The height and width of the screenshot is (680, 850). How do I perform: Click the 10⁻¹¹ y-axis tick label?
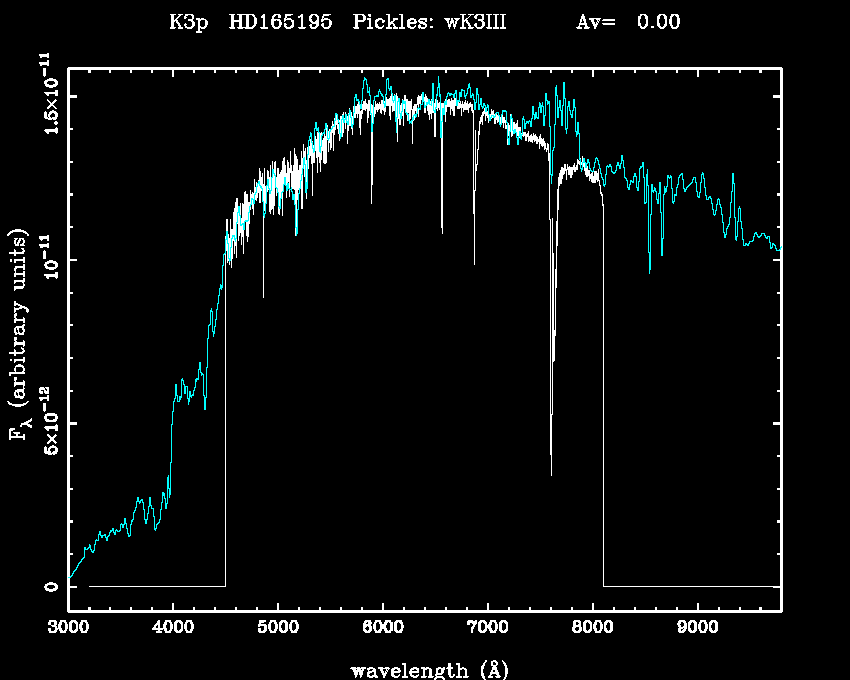pyautogui.click(x=45, y=260)
